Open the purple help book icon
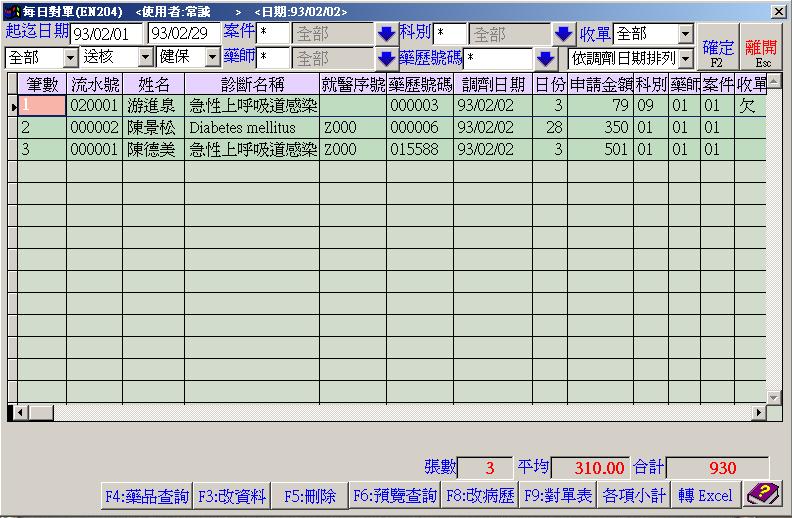The image size is (792, 518). pyautogui.click(x=763, y=494)
